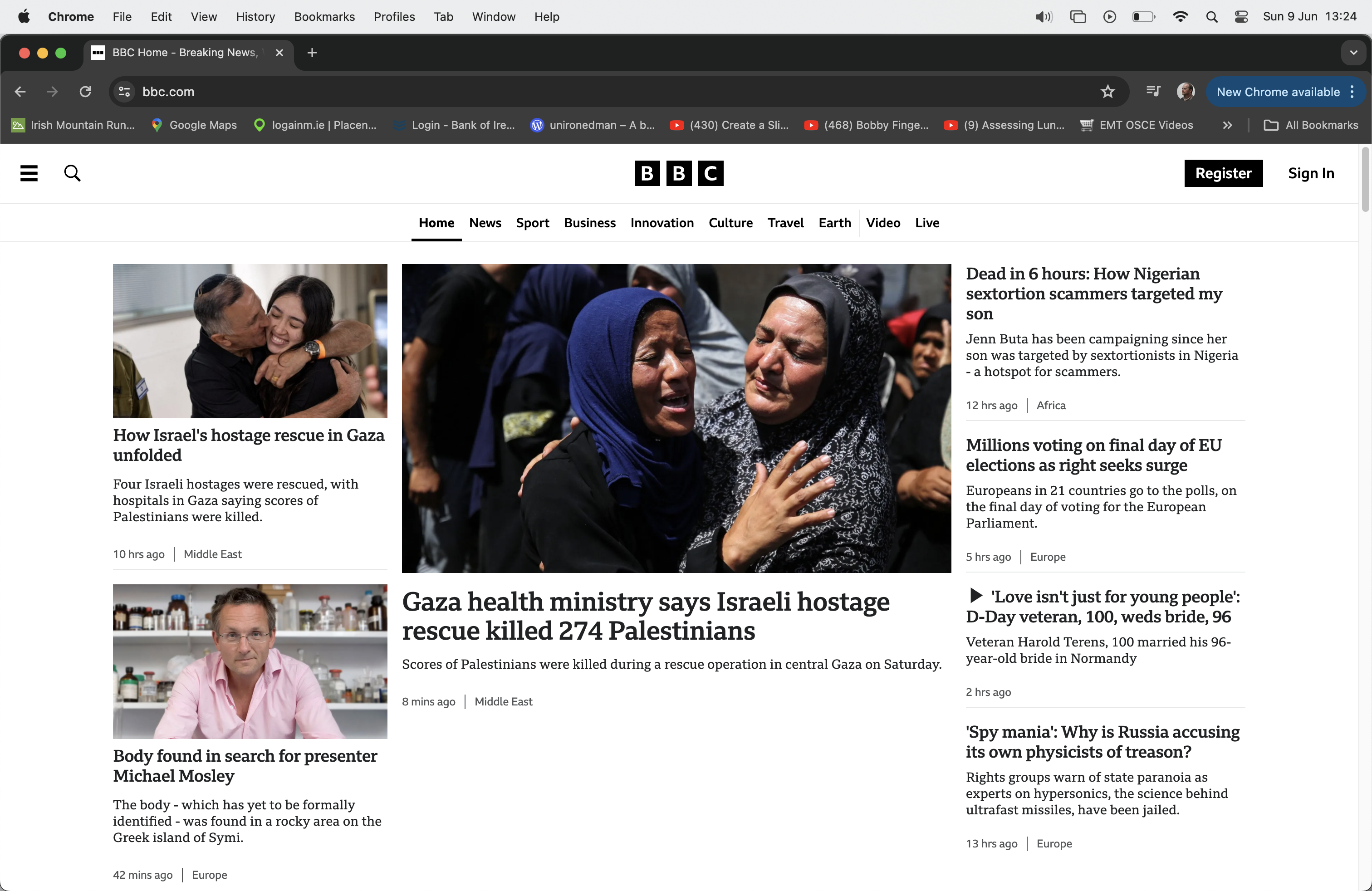Click the BBC logo
The height and width of the screenshot is (891, 1372).
point(678,173)
